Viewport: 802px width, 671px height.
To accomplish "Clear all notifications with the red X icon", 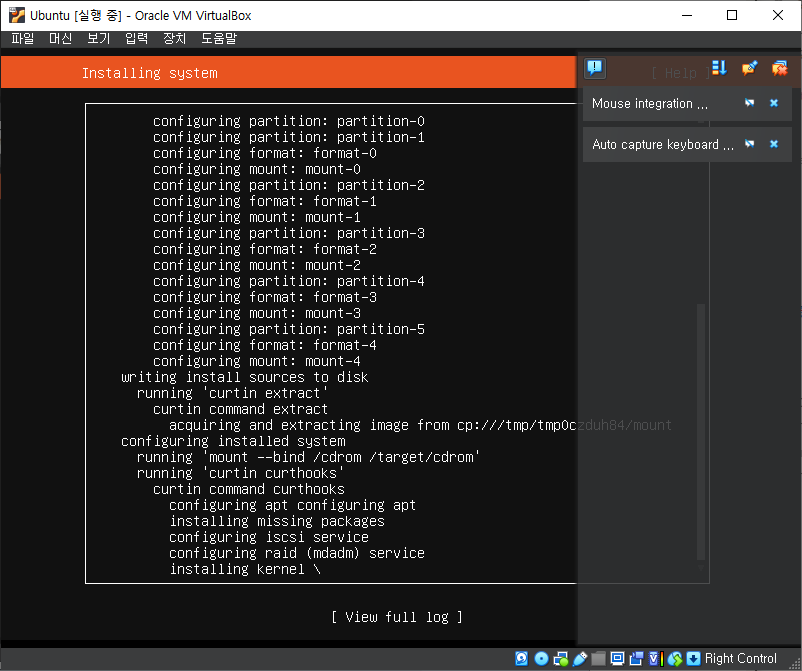I will (779, 68).
